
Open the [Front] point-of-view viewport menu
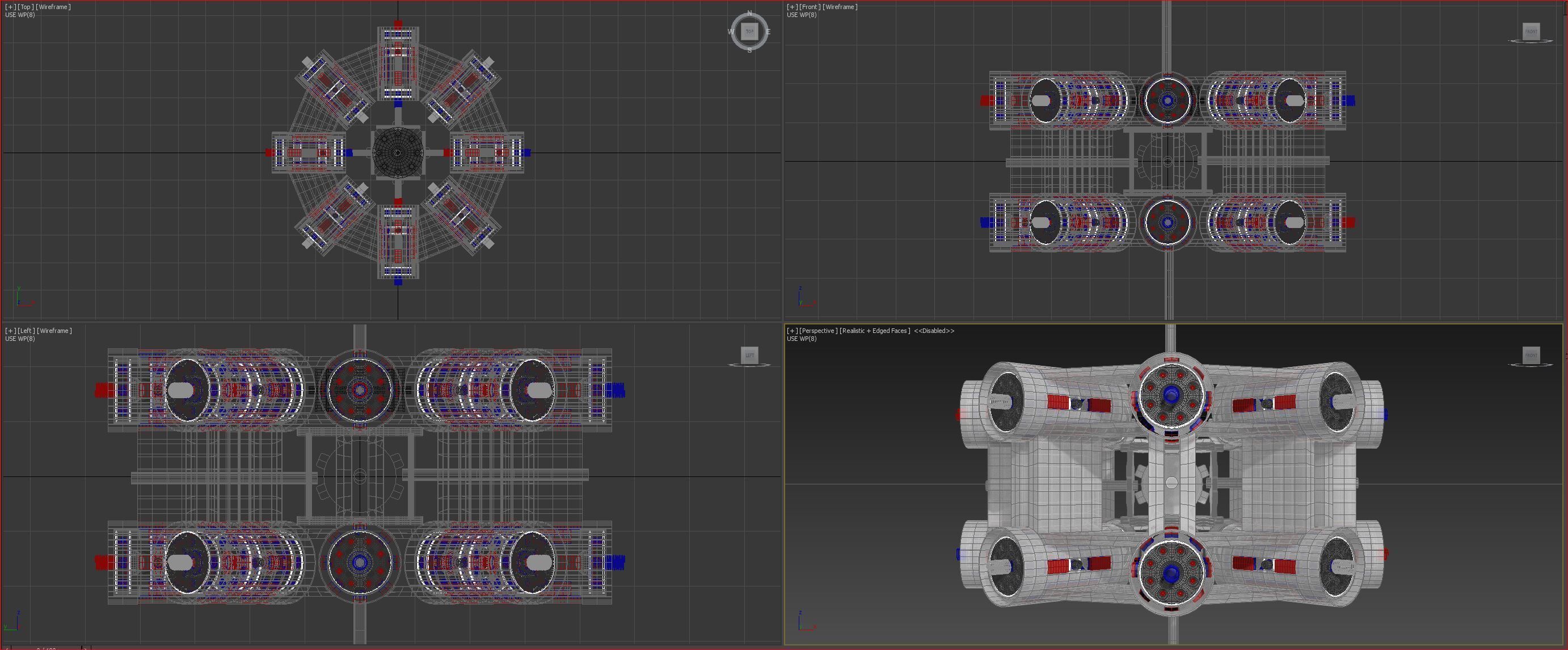coord(810,7)
